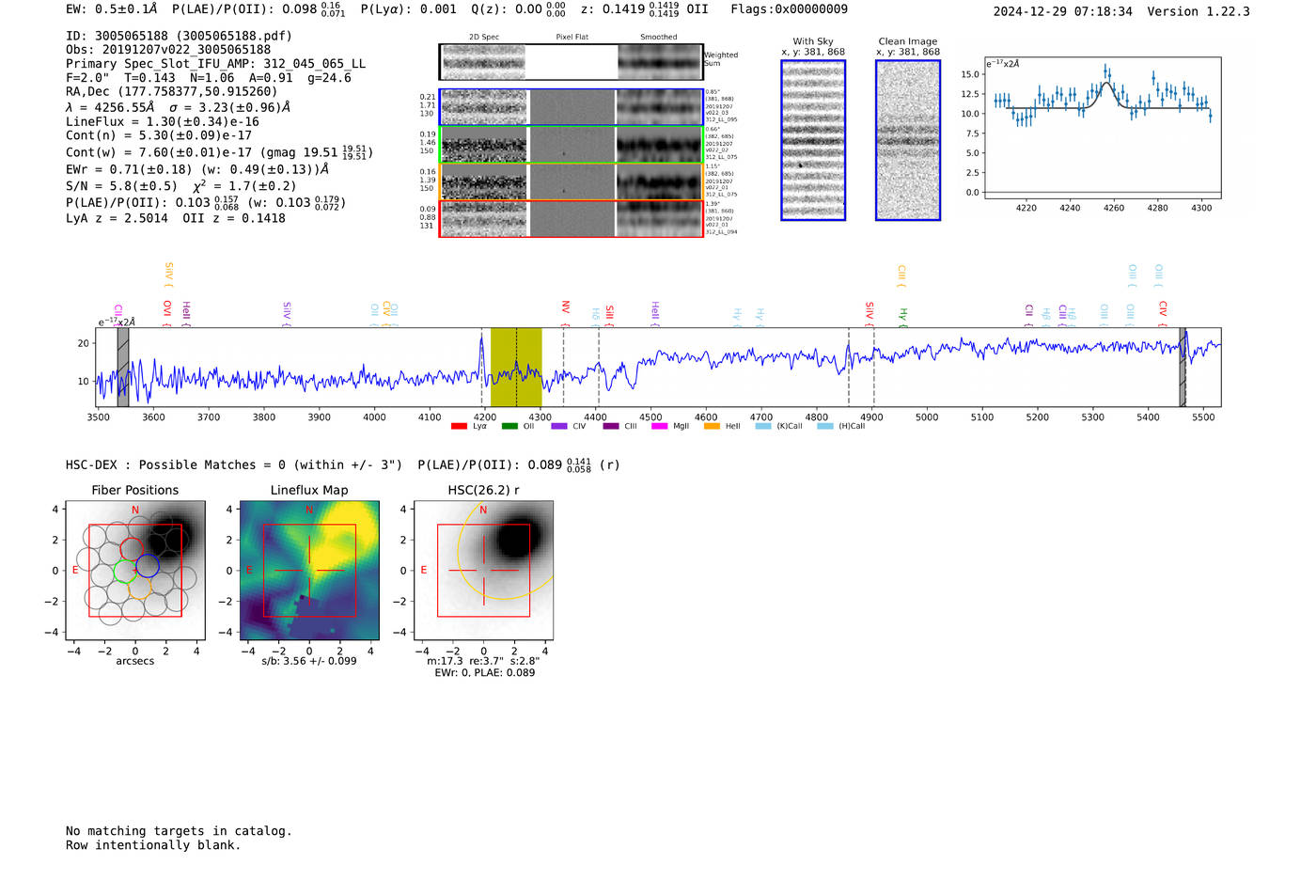Screen dimensions: 1316x896
Task: Click the red fiber circle in Fiber Positions
Action: point(132,549)
